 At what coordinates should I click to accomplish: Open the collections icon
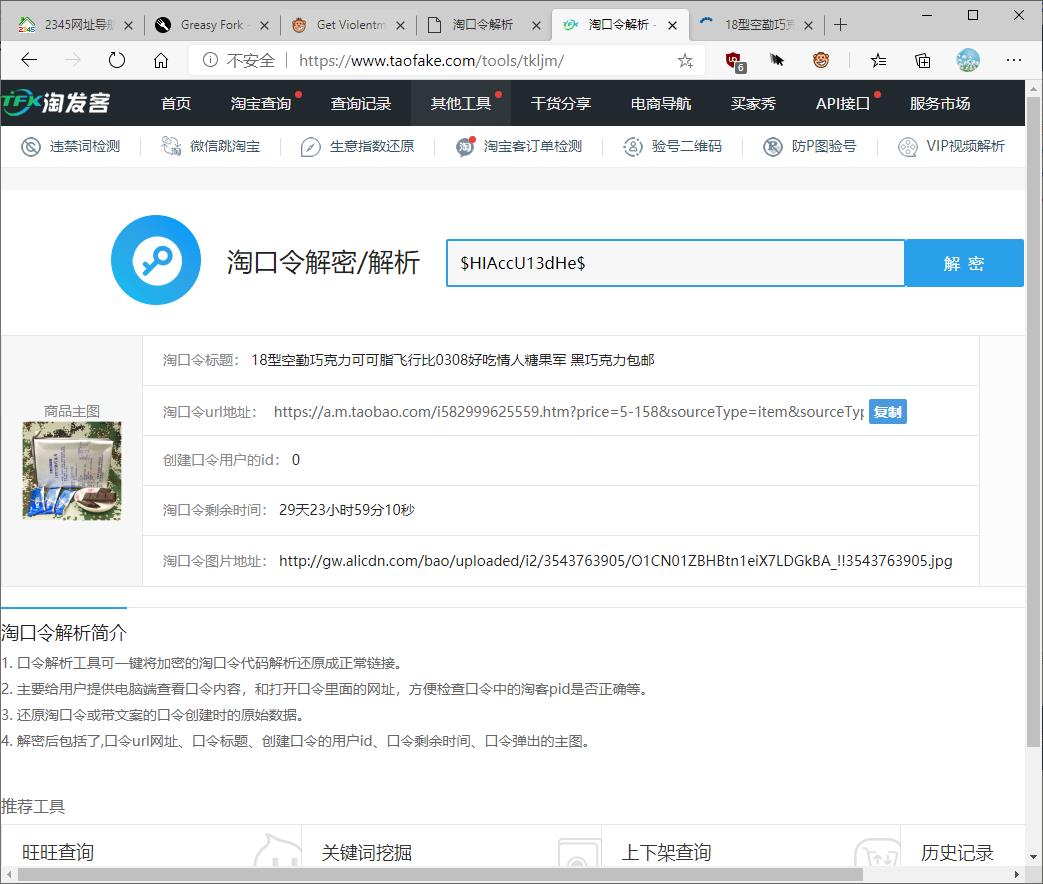point(923,61)
